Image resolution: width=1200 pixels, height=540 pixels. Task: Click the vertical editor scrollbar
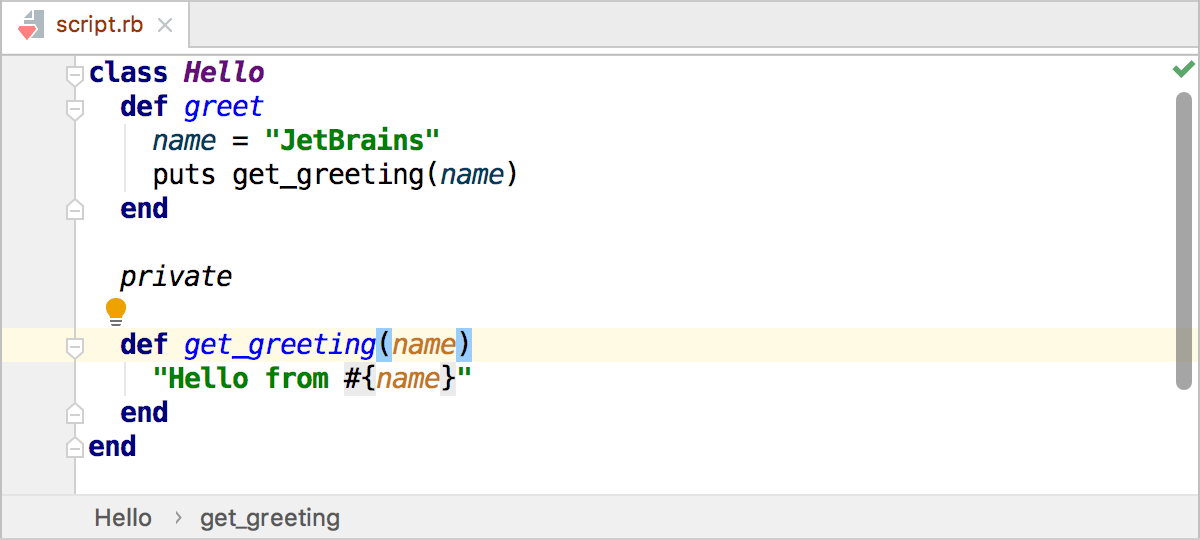point(1184,240)
